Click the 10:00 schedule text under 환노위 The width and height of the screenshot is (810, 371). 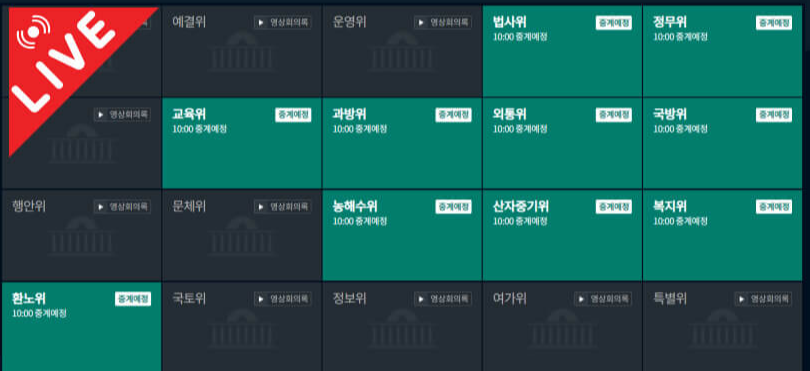pyautogui.click(x=39, y=314)
